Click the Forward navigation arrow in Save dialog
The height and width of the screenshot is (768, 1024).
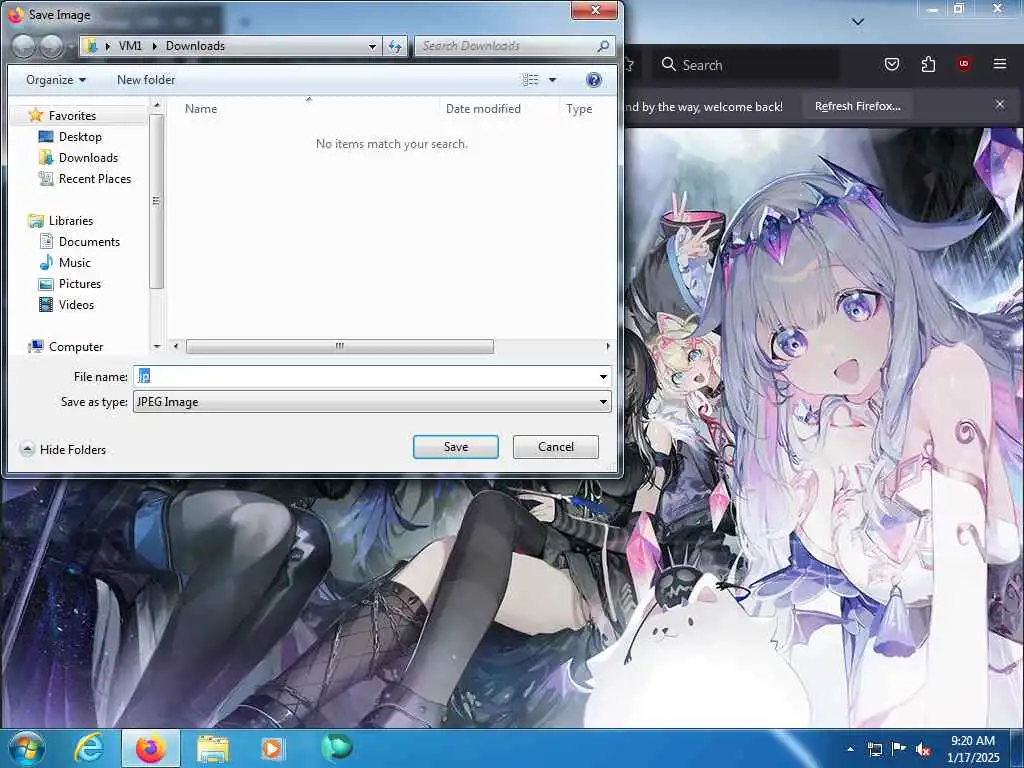point(51,46)
